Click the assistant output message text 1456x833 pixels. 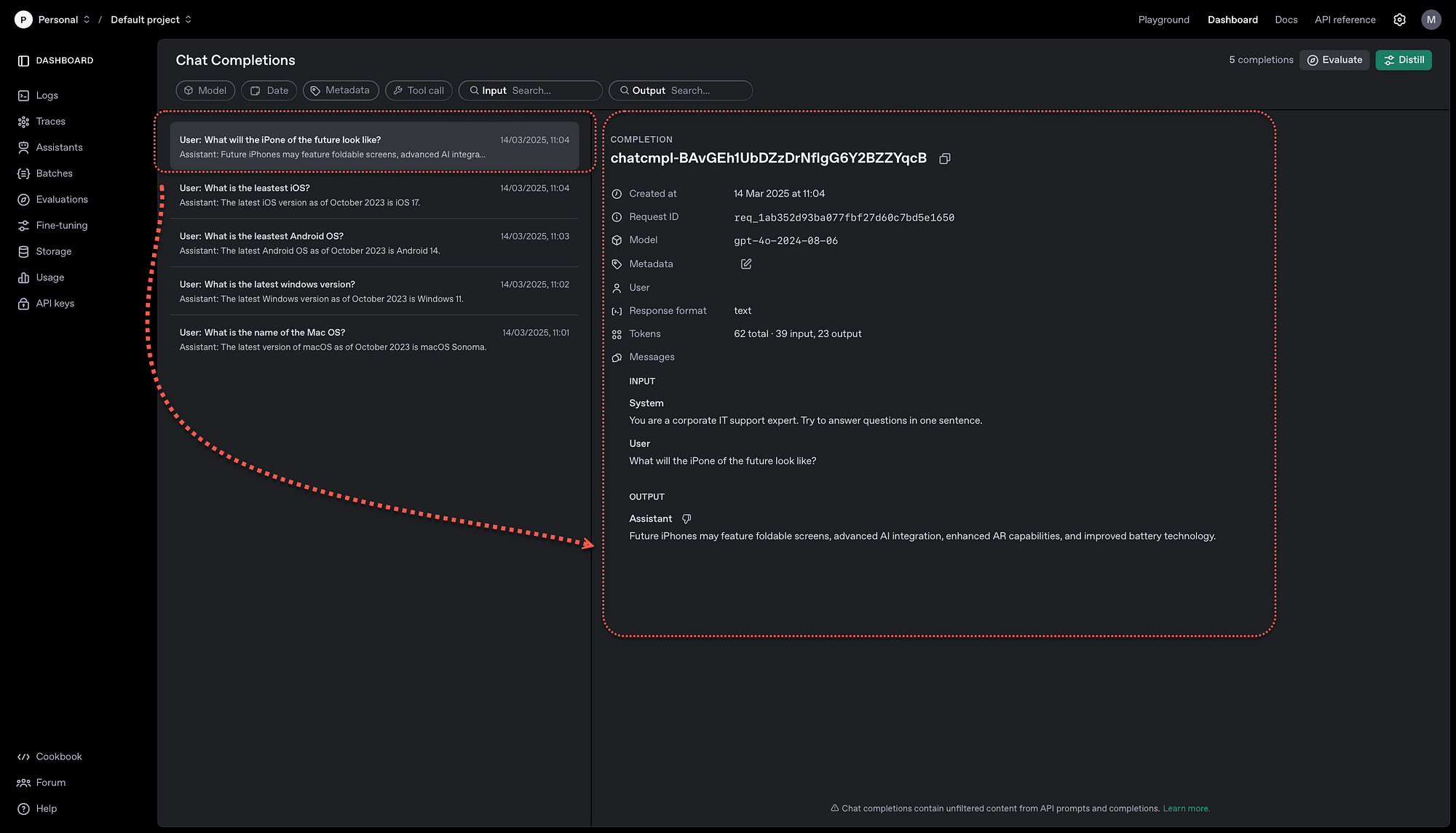pyautogui.click(x=922, y=537)
